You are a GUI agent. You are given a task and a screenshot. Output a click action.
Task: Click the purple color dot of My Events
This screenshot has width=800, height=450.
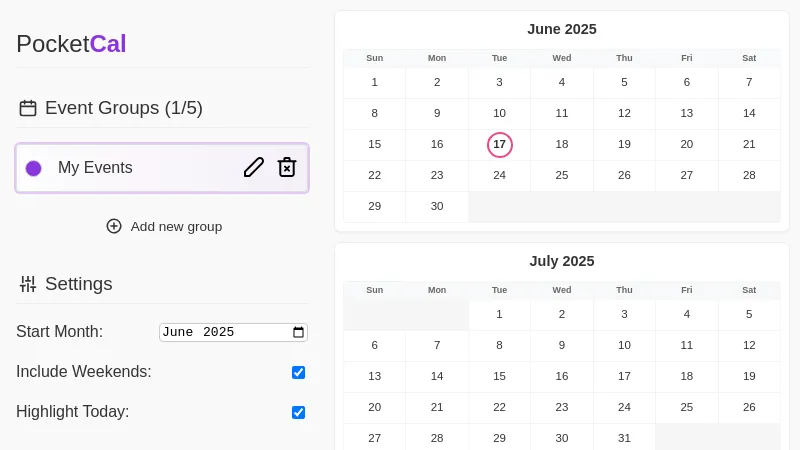pos(33,168)
